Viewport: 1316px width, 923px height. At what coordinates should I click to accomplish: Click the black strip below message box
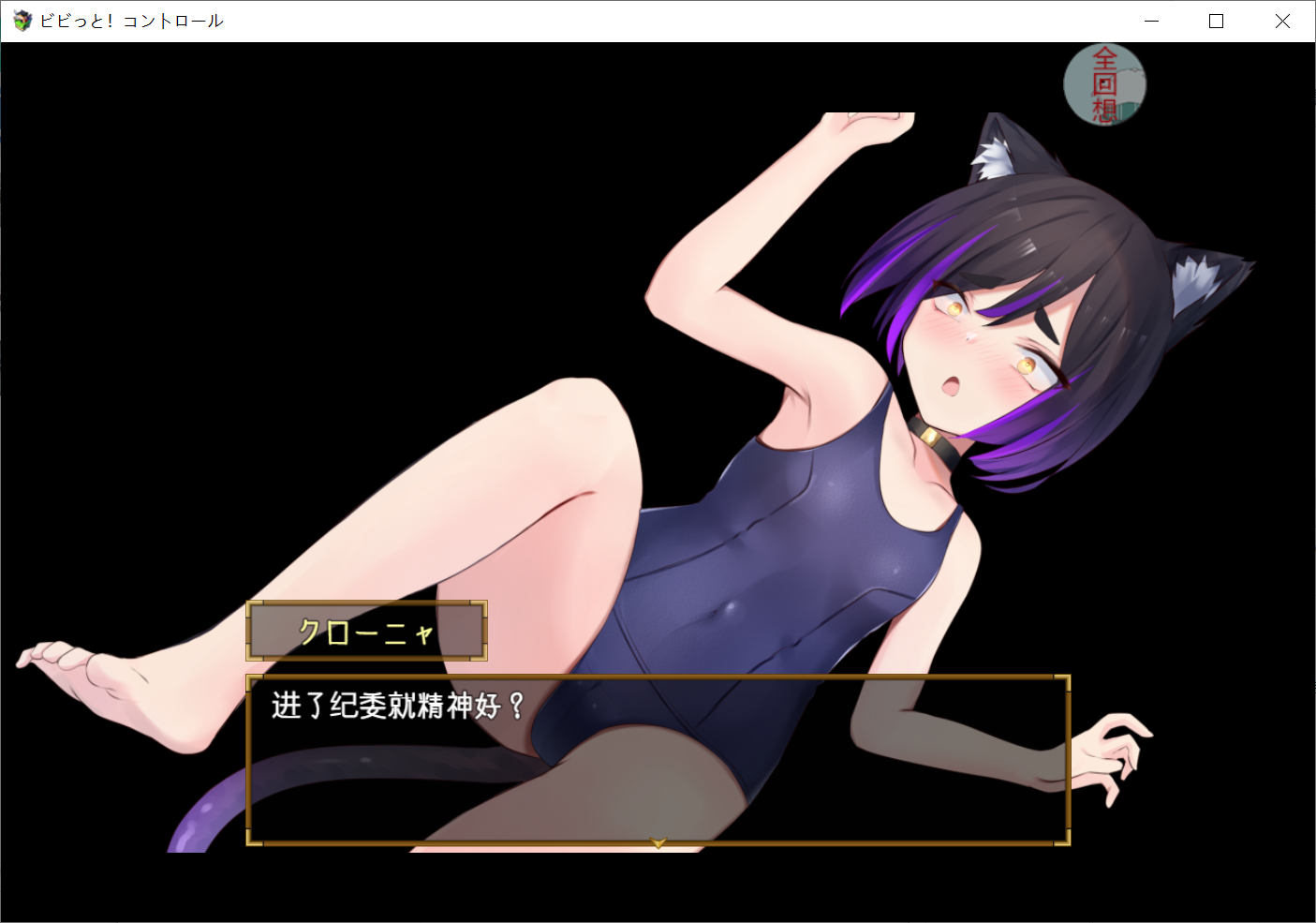(x=656, y=886)
